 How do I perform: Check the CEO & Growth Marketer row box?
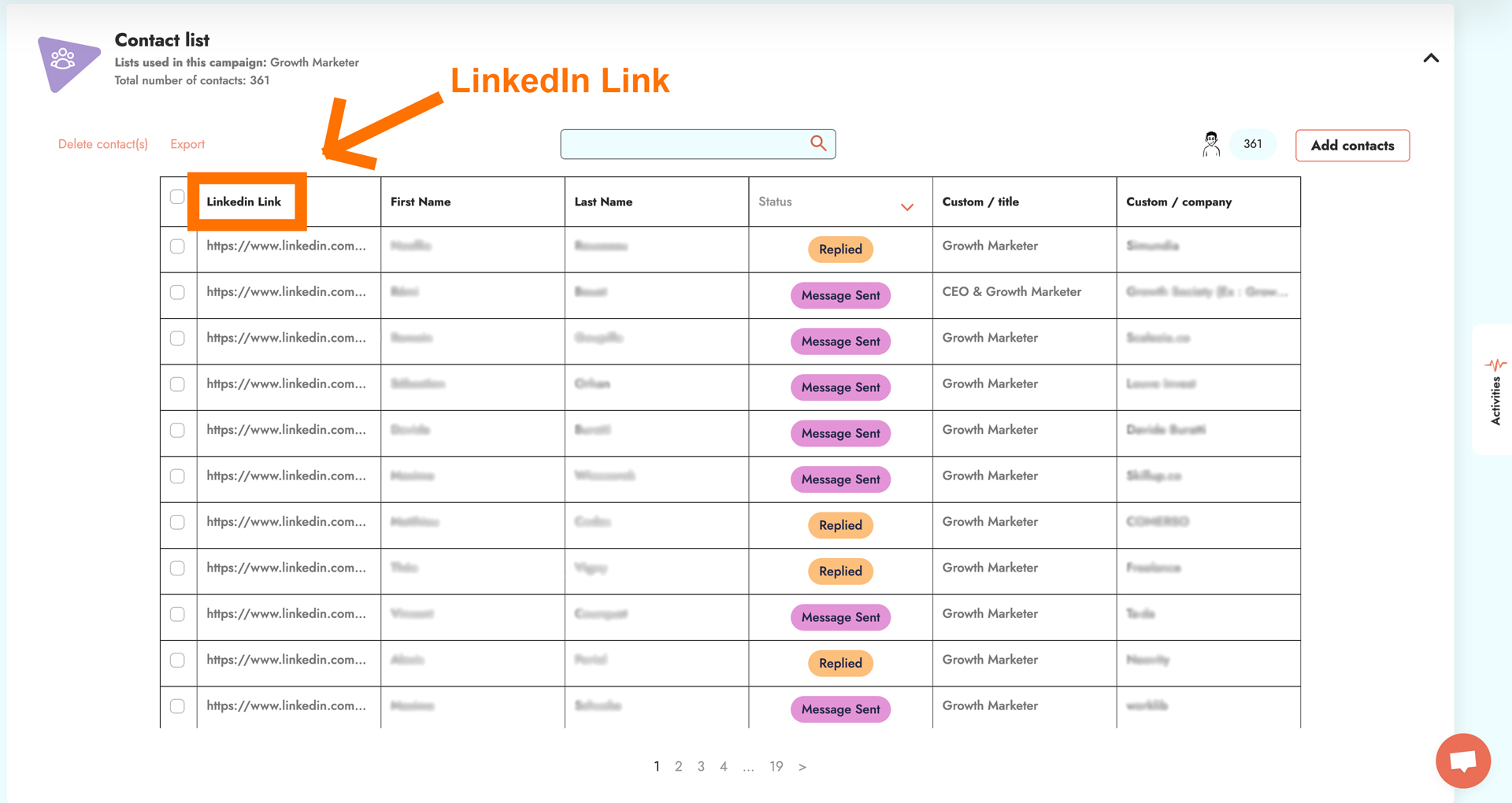coord(177,292)
